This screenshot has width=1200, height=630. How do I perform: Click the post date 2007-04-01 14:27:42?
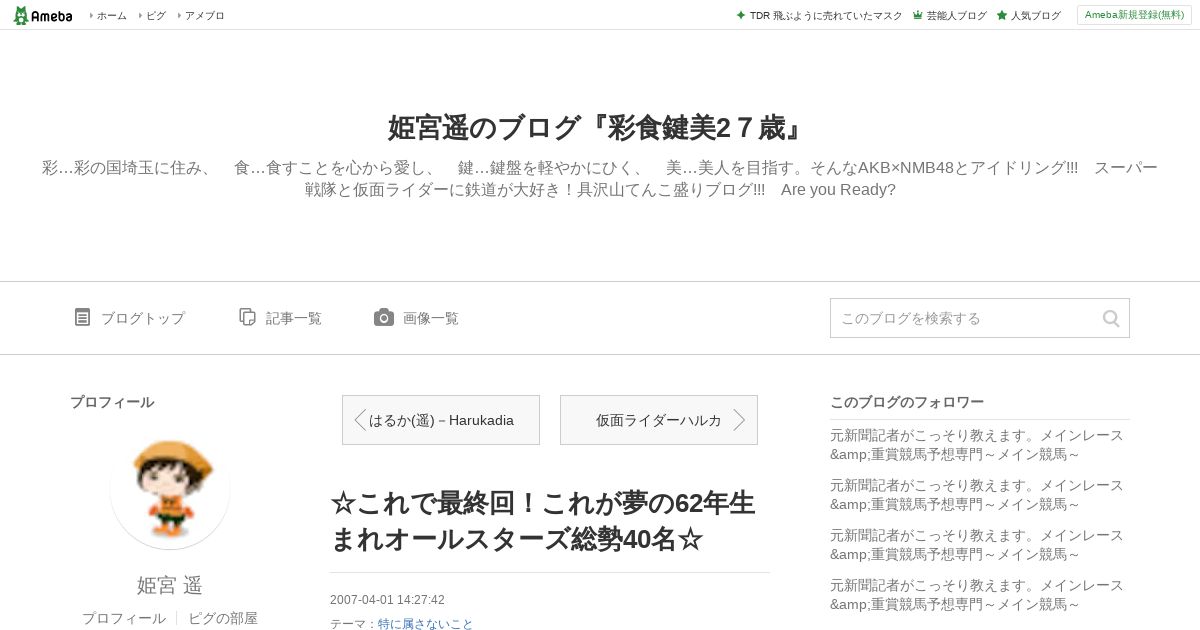pyautogui.click(x=387, y=600)
